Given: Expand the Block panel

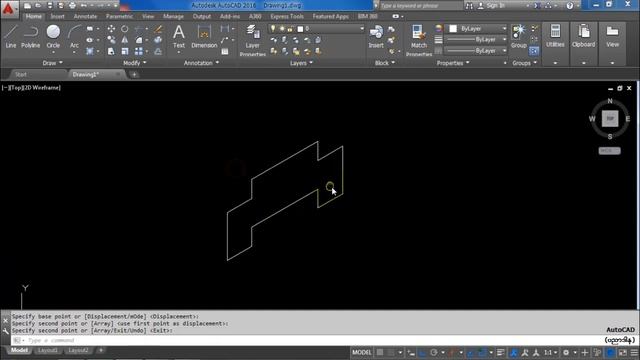Looking at the screenshot, I should [x=385, y=63].
